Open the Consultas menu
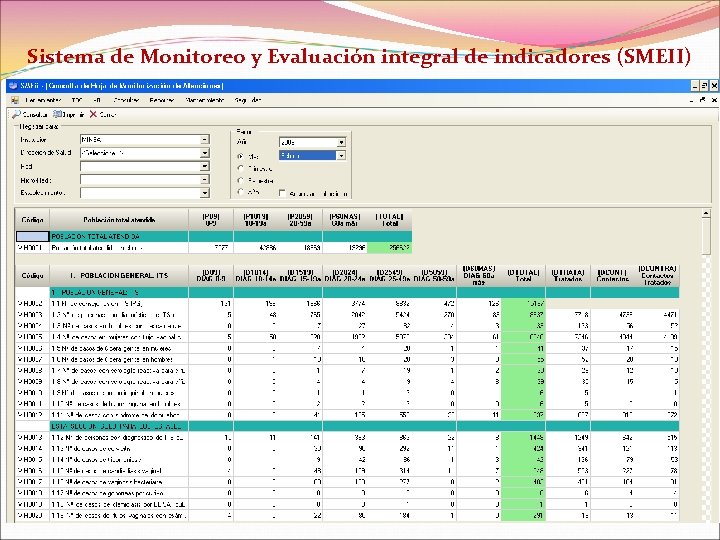720x540 pixels. [126, 100]
